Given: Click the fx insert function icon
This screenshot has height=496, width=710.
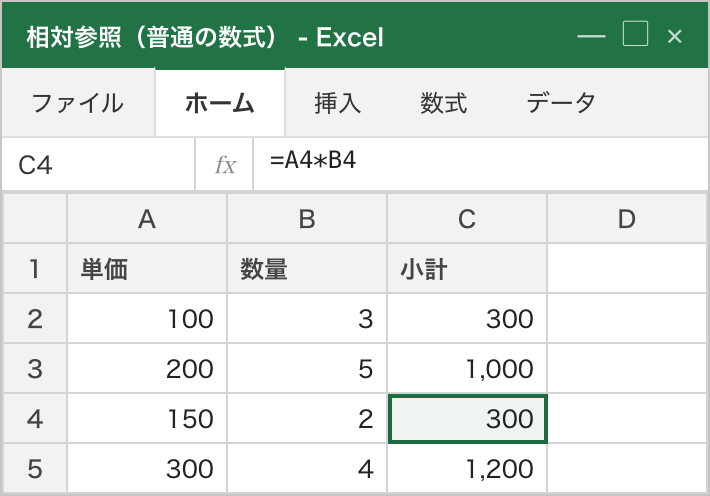Looking at the screenshot, I should point(225,164).
